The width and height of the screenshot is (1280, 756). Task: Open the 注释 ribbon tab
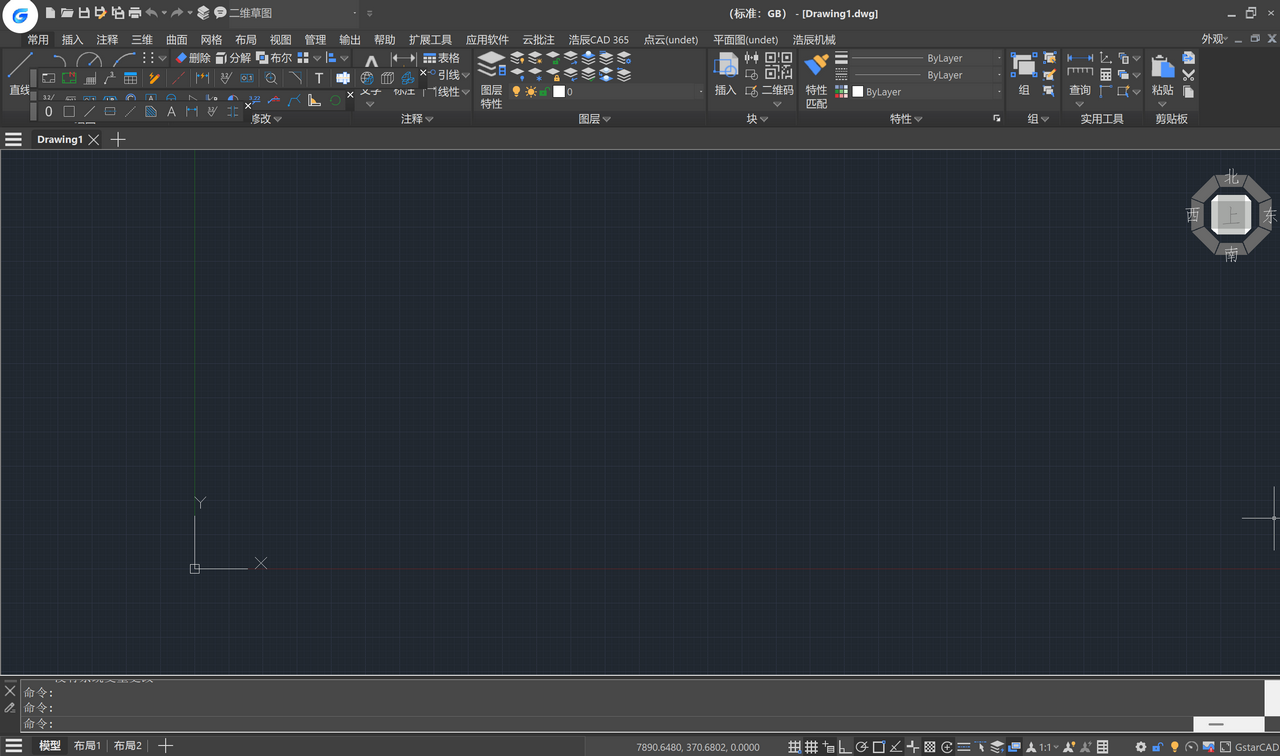point(107,40)
